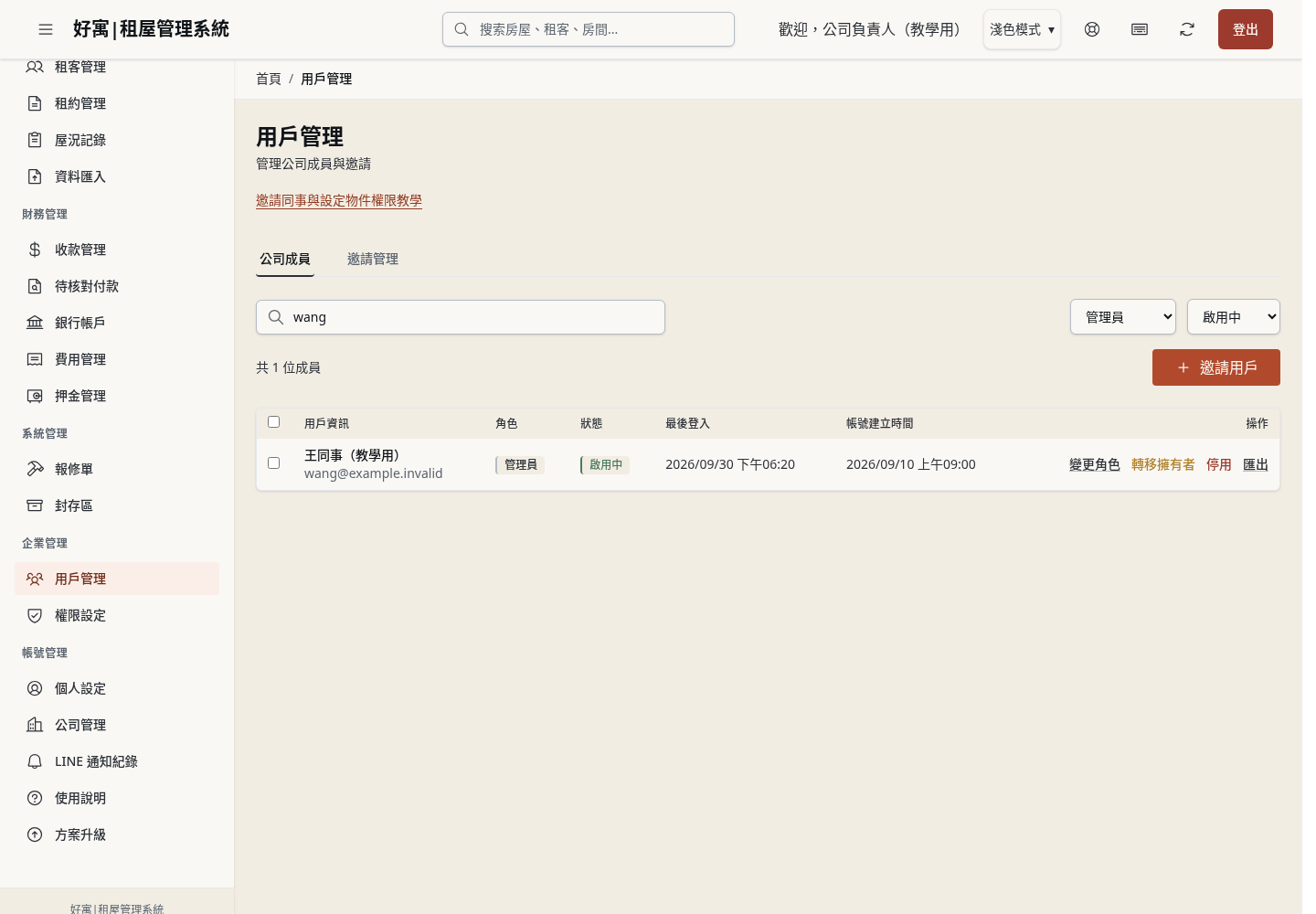1316x914 pixels.
Task: Click the refresh sync icon in header
Action: click(1187, 29)
